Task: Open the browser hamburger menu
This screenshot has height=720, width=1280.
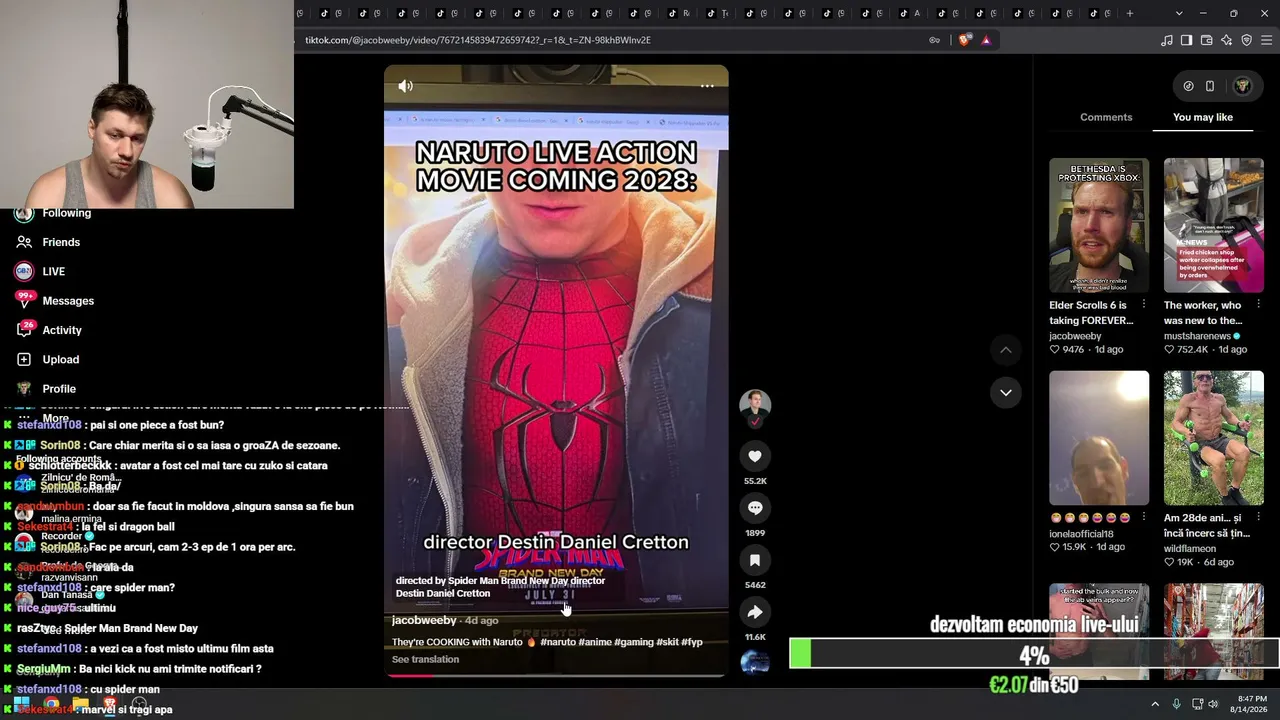Action: click(x=1267, y=40)
